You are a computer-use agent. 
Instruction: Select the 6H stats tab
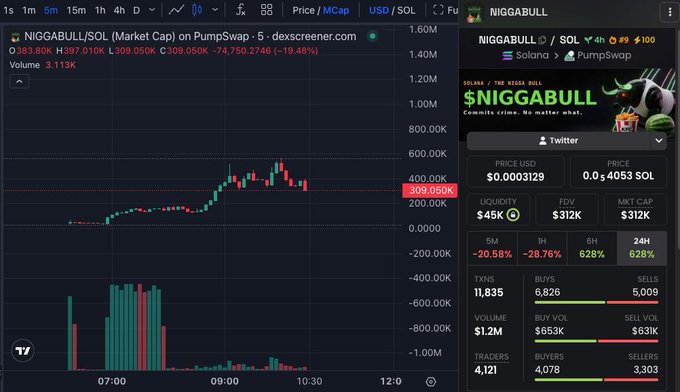592,248
